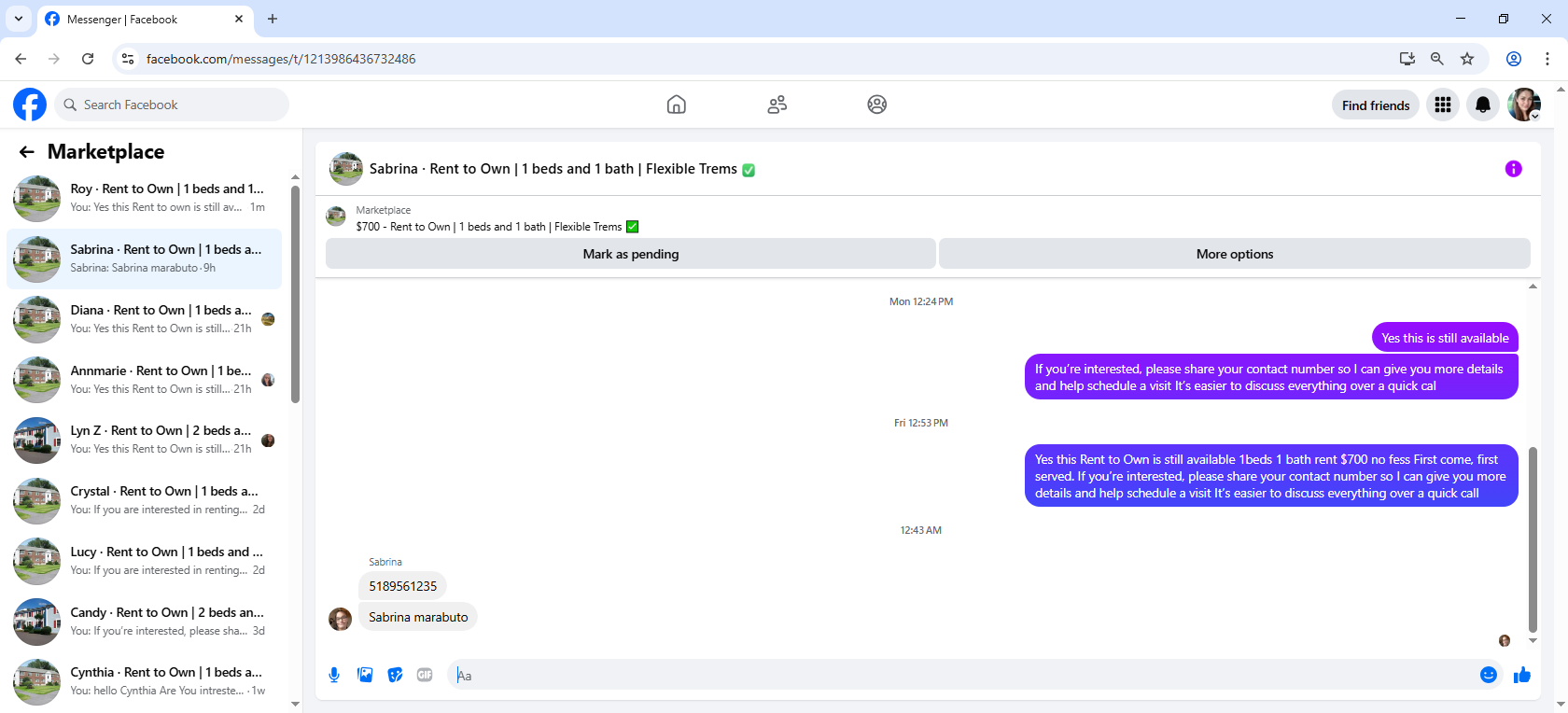The width and height of the screenshot is (1568, 713).
Task: Click the chat scroll down arrow
Action: pos(1533,641)
